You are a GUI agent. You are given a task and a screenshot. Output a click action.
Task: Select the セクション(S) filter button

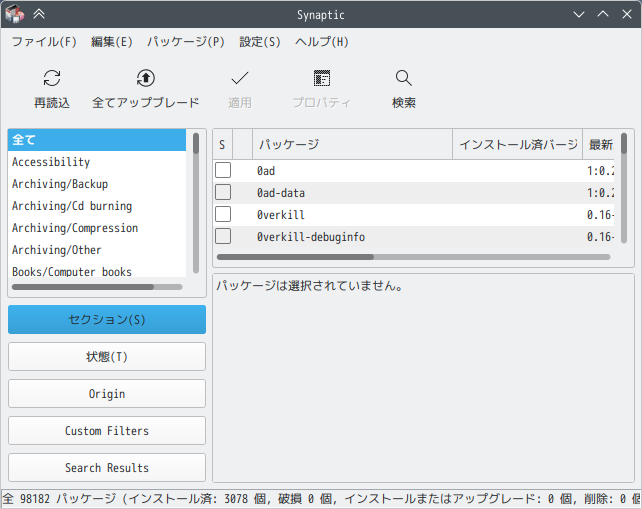tap(107, 319)
